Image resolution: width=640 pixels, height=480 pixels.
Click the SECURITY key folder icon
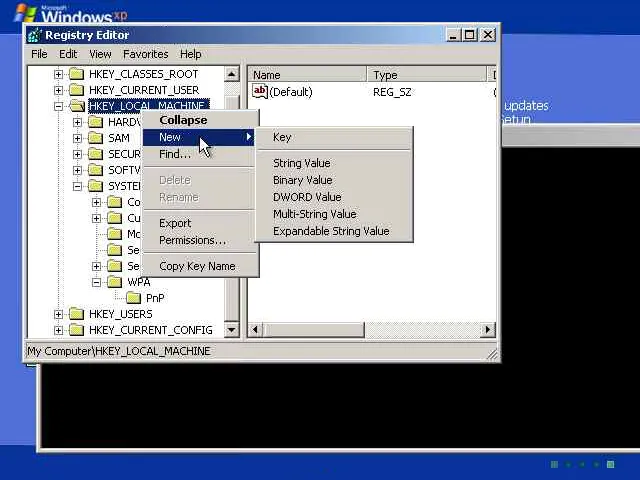coord(96,154)
